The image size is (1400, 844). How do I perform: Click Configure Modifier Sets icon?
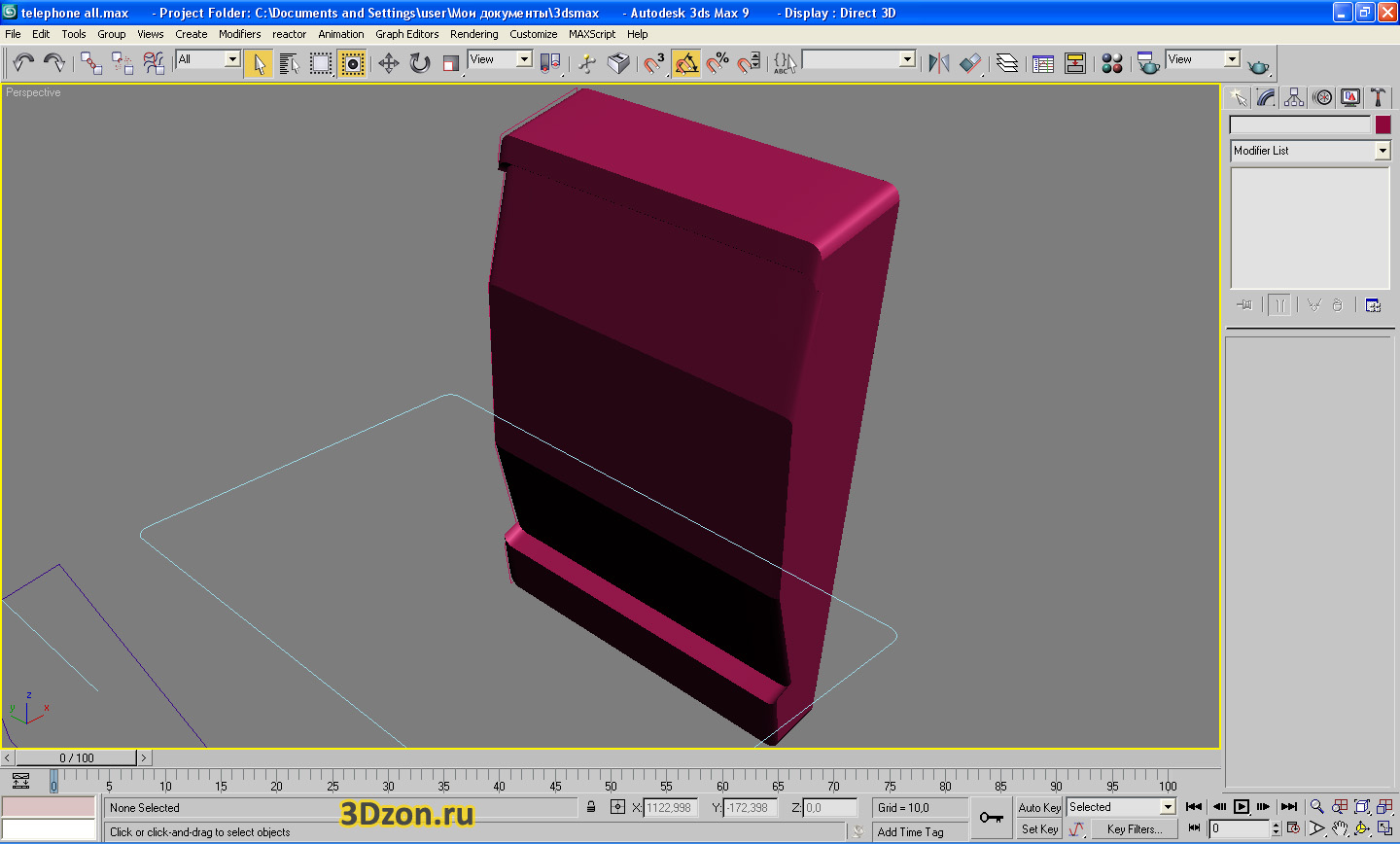[x=1373, y=305]
